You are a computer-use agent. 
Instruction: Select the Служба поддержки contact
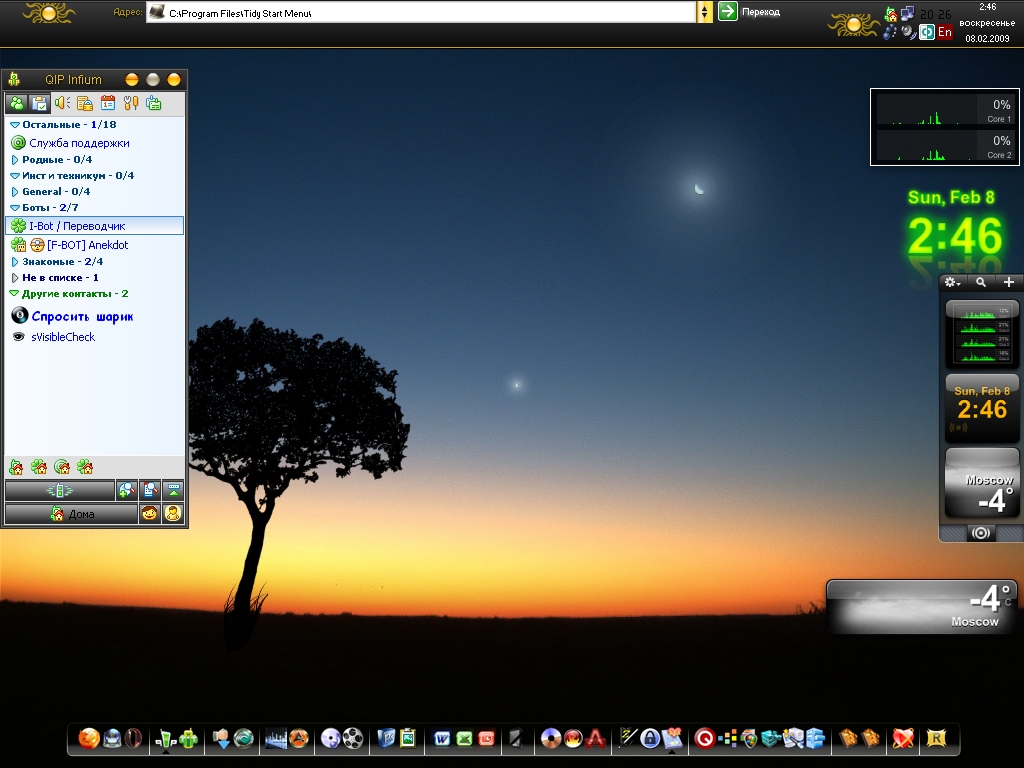tap(79, 143)
